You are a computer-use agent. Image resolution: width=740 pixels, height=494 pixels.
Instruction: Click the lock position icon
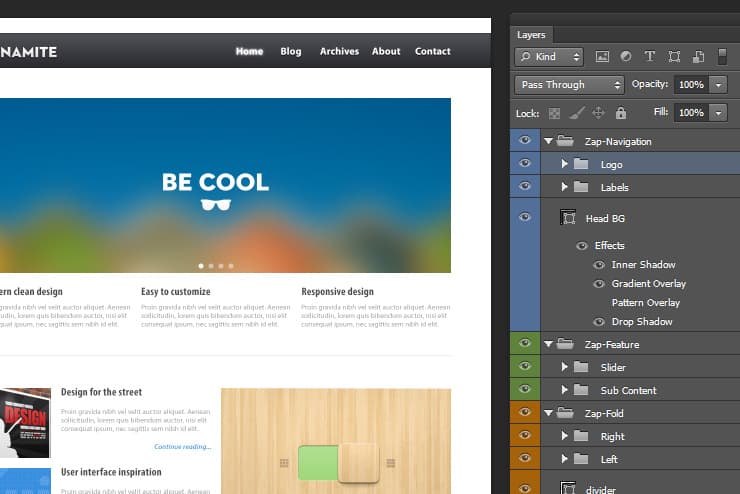pos(598,113)
